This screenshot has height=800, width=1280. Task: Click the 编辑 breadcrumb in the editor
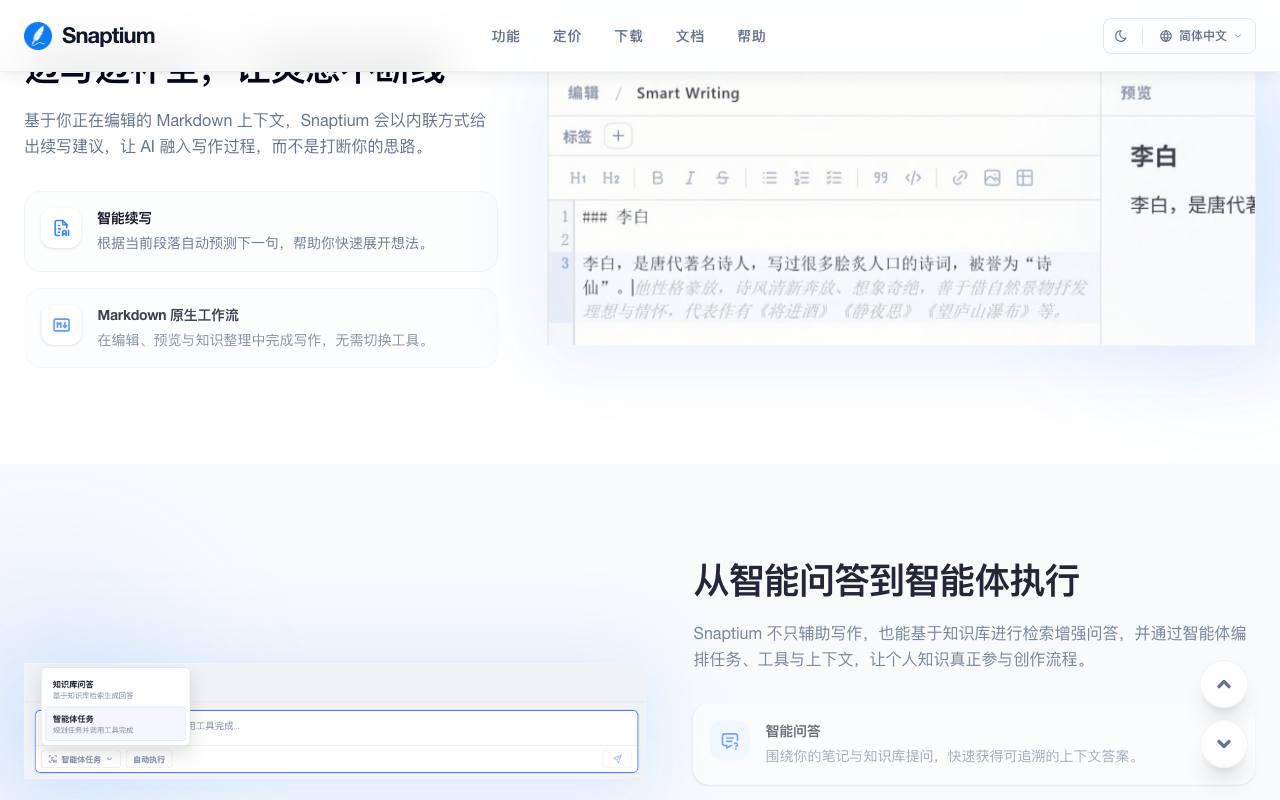(584, 93)
